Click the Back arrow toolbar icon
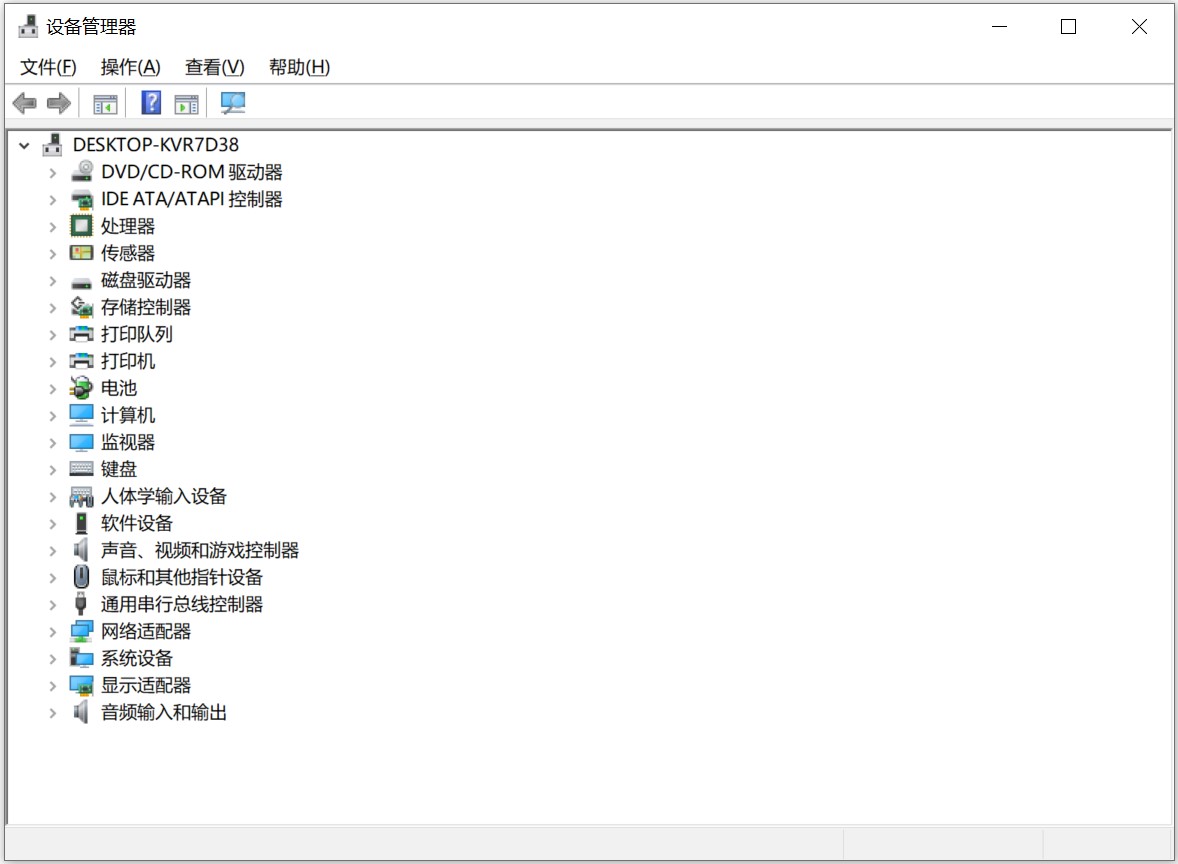The width and height of the screenshot is (1178, 864). pos(25,103)
